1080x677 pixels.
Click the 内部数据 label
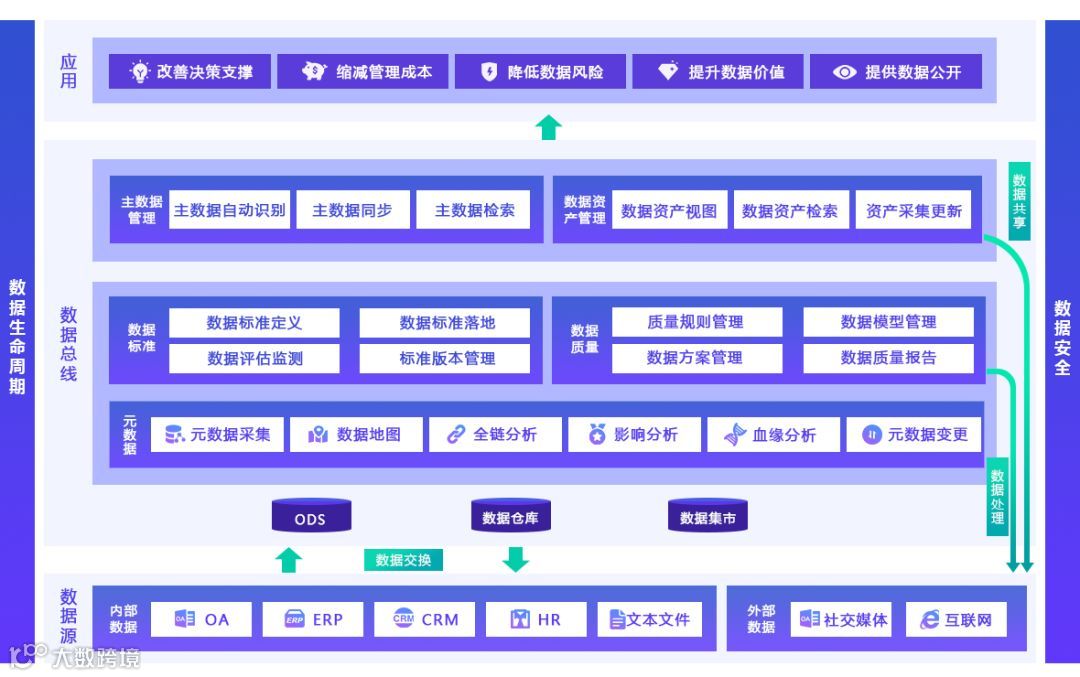tap(123, 618)
